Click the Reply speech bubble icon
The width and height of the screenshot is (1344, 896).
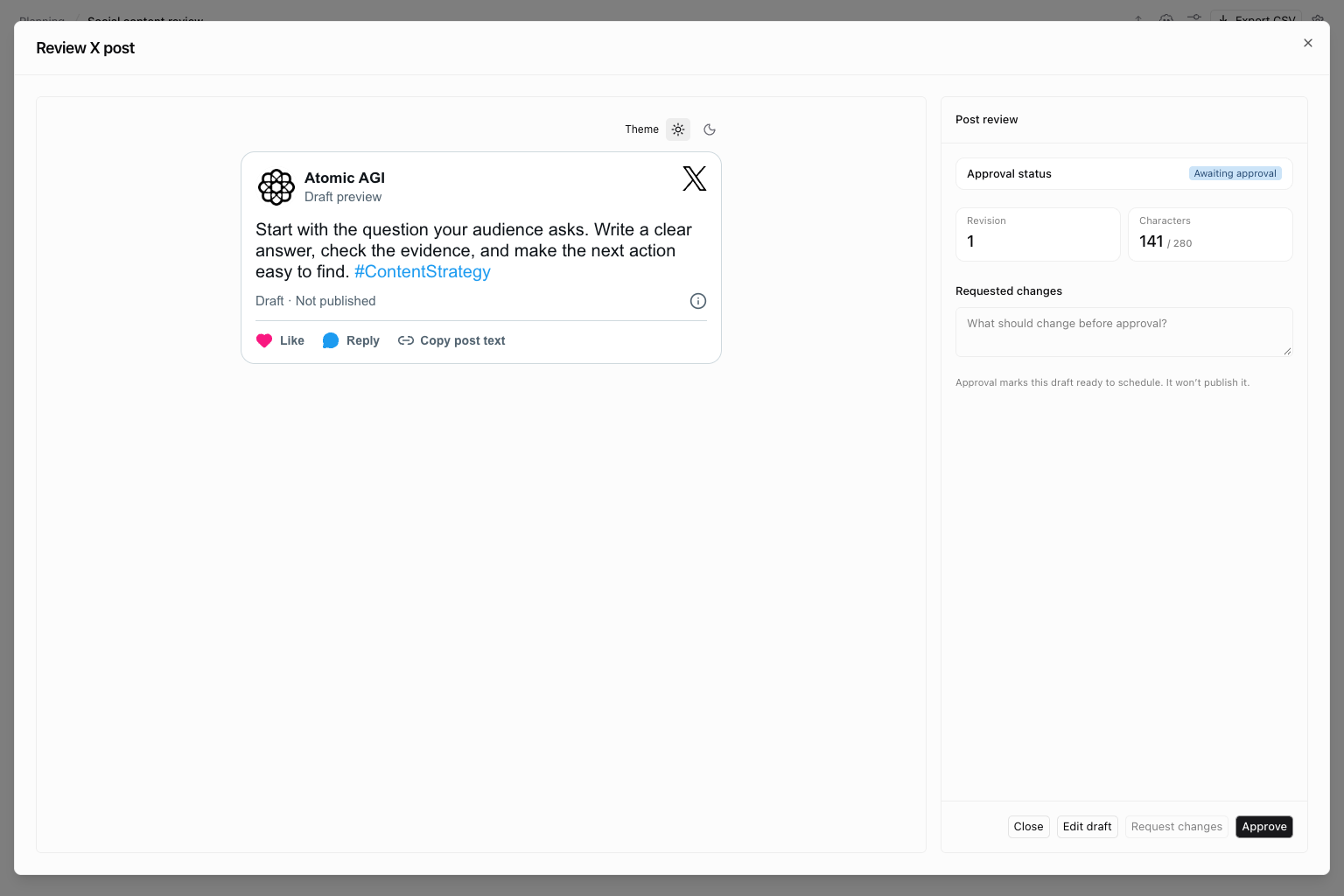(x=331, y=340)
